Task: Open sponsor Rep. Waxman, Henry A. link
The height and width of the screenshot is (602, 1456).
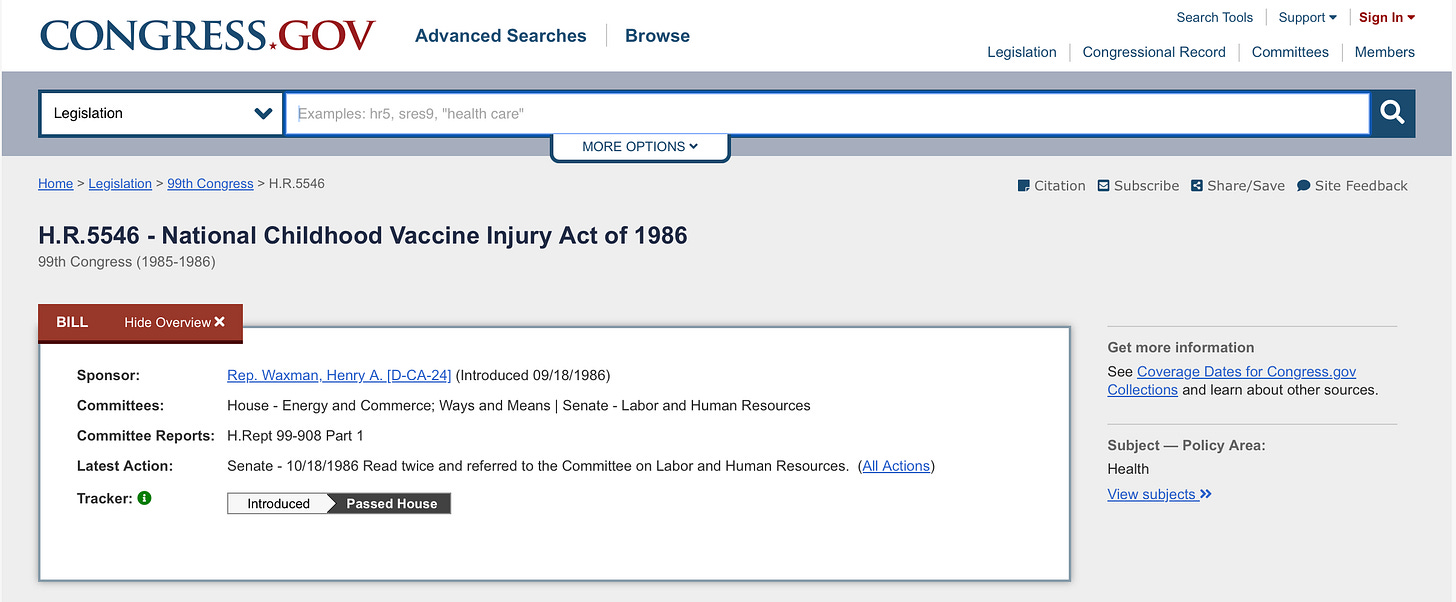Action: (x=339, y=375)
